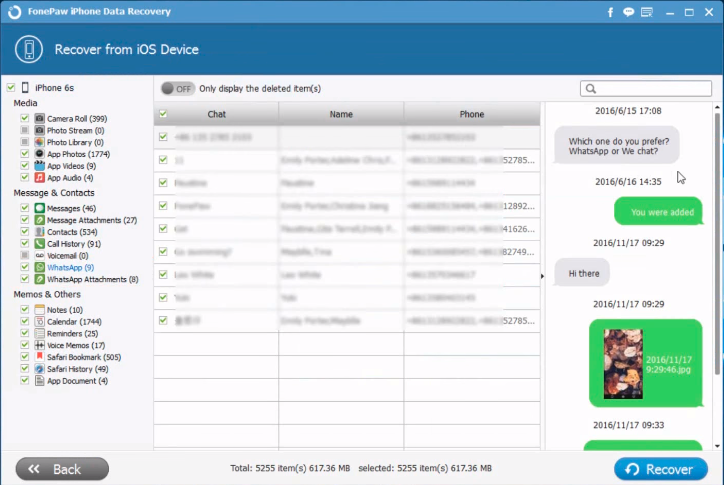
Task: Open the menu icon in title bar
Action: (x=647, y=12)
